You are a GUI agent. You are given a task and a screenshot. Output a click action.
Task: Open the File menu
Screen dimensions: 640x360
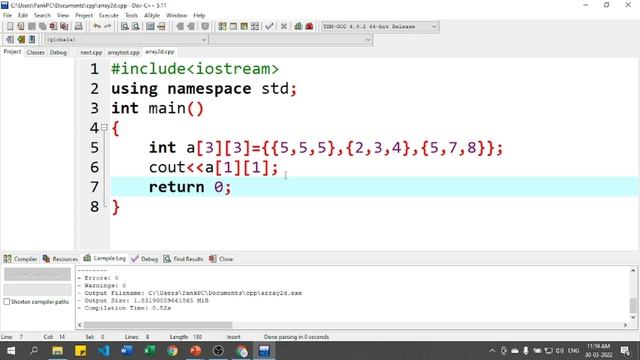(x=7, y=16)
